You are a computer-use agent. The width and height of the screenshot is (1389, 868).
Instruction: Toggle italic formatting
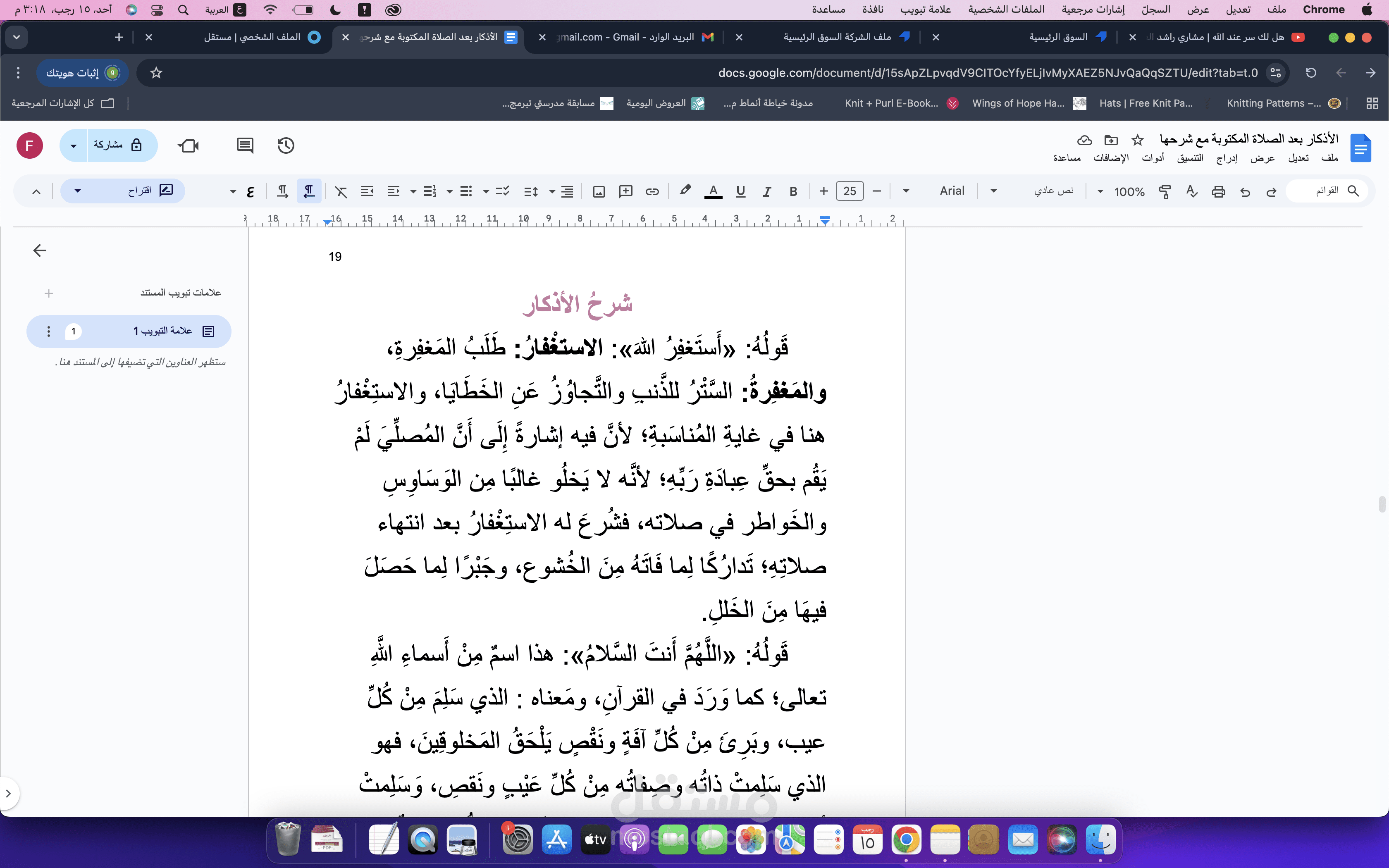(767, 191)
